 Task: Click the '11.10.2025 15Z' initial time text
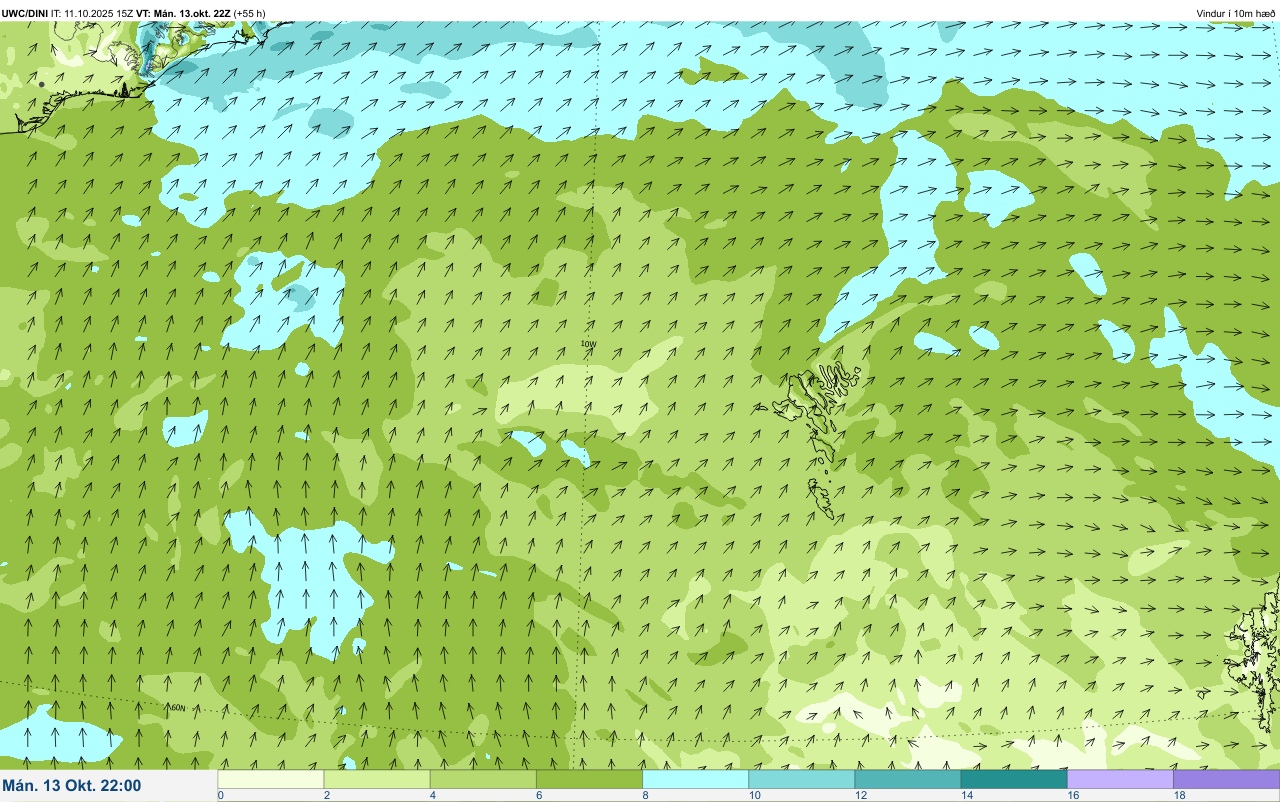point(99,13)
